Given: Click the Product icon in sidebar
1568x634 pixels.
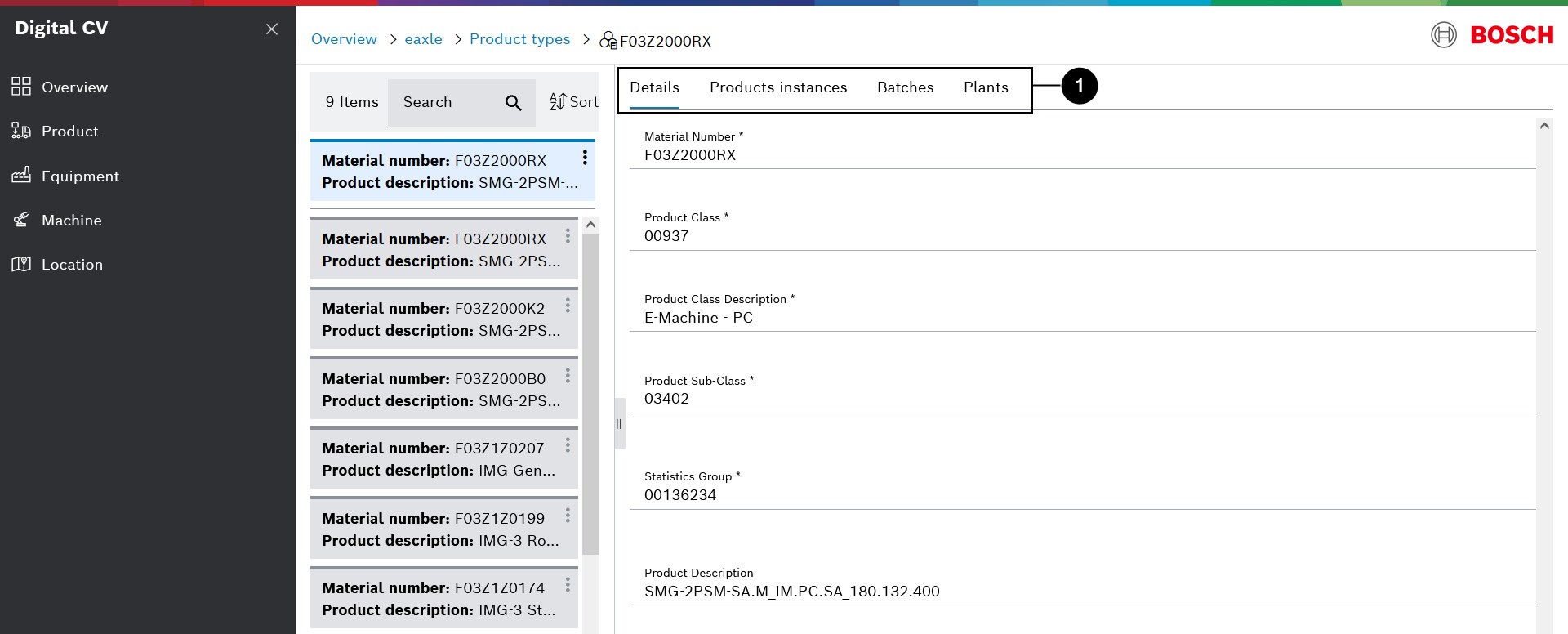Looking at the screenshot, I should [21, 131].
